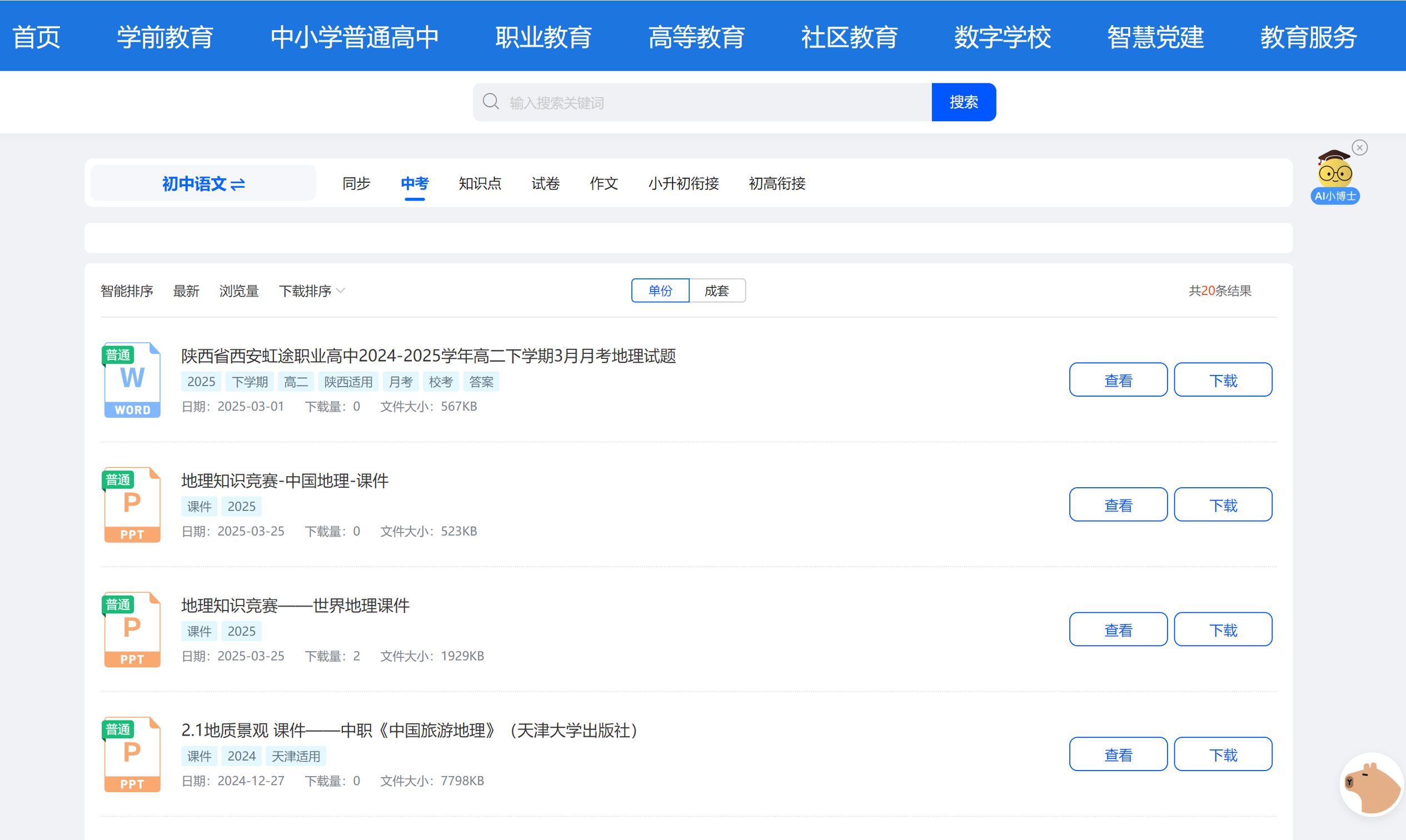Open 职业教育 in top navigation
Image resolution: width=1406 pixels, height=840 pixels.
543,37
